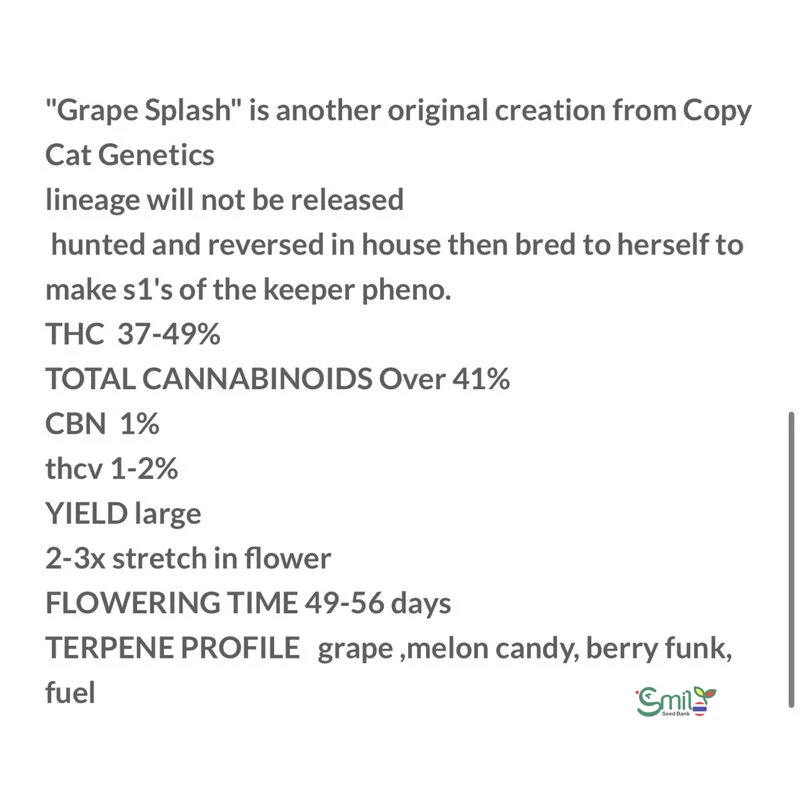The height and width of the screenshot is (800, 800).
Task: Click the "Cat Genetics" text
Action: pos(130,156)
